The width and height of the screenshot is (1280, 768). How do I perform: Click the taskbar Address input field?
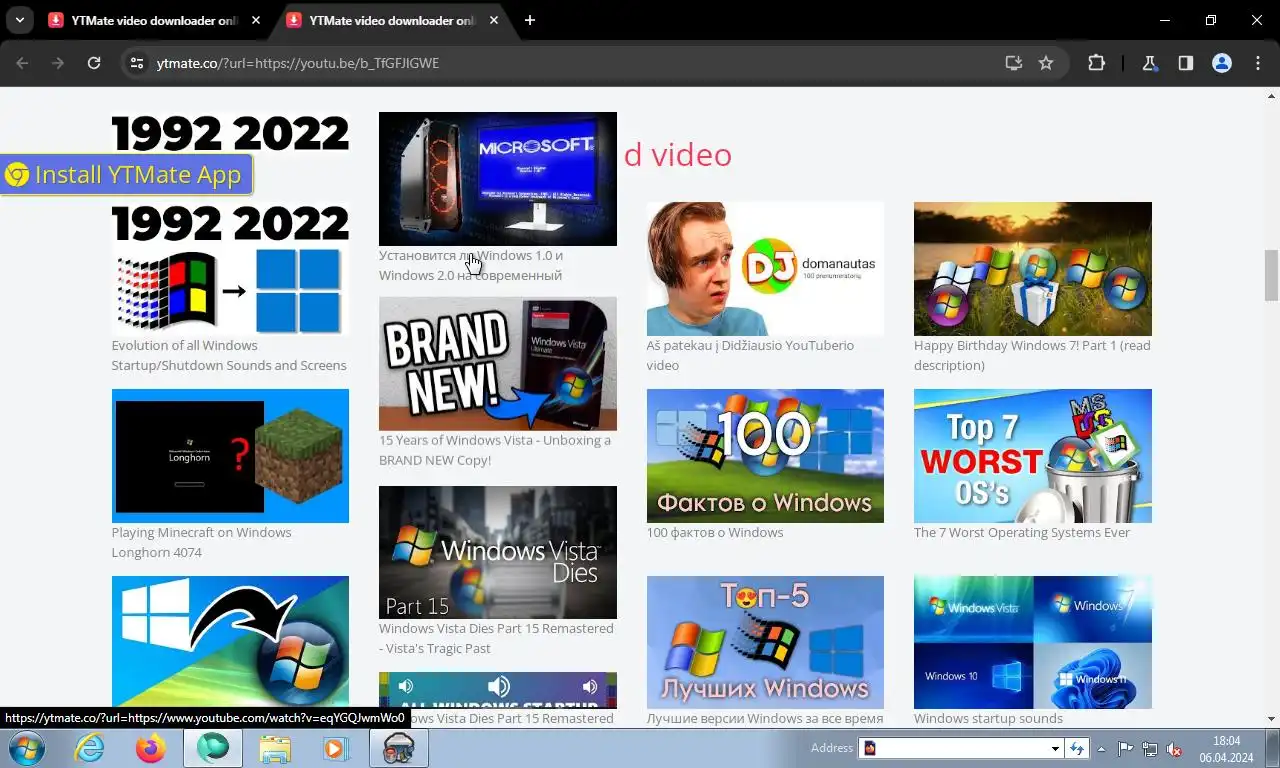[x=953, y=748]
